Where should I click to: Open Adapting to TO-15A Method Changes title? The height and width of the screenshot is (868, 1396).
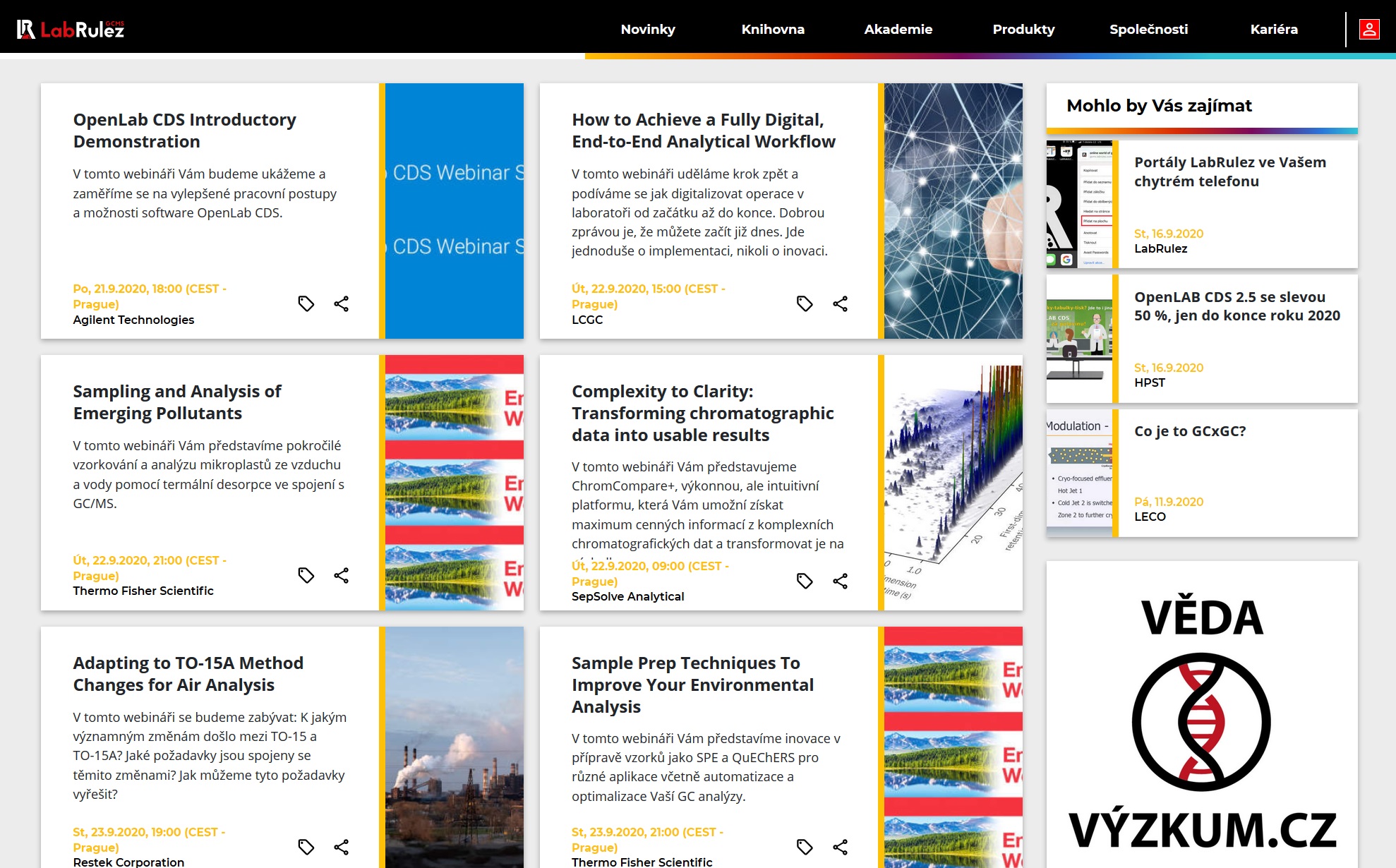[x=188, y=674]
